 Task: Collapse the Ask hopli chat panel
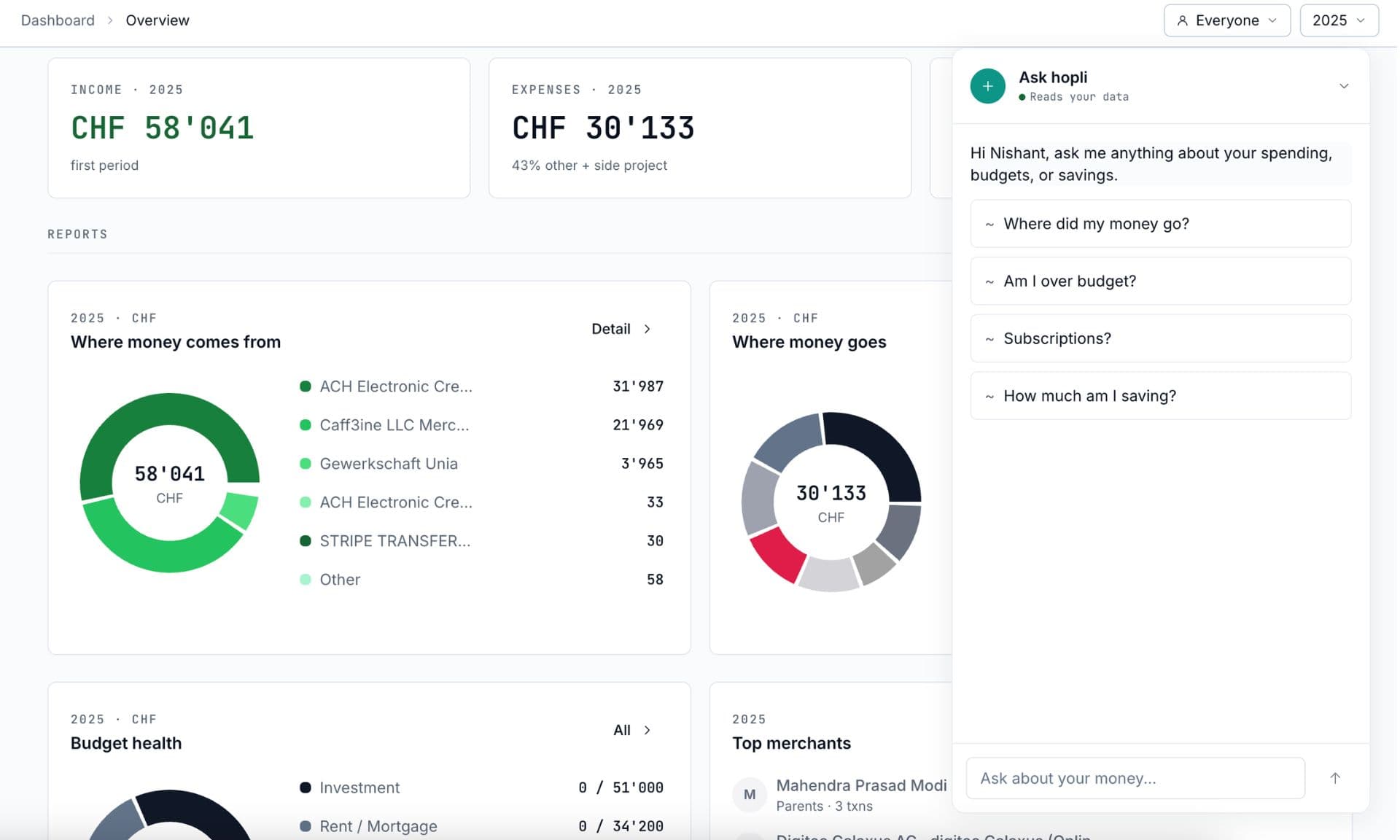tap(1343, 86)
